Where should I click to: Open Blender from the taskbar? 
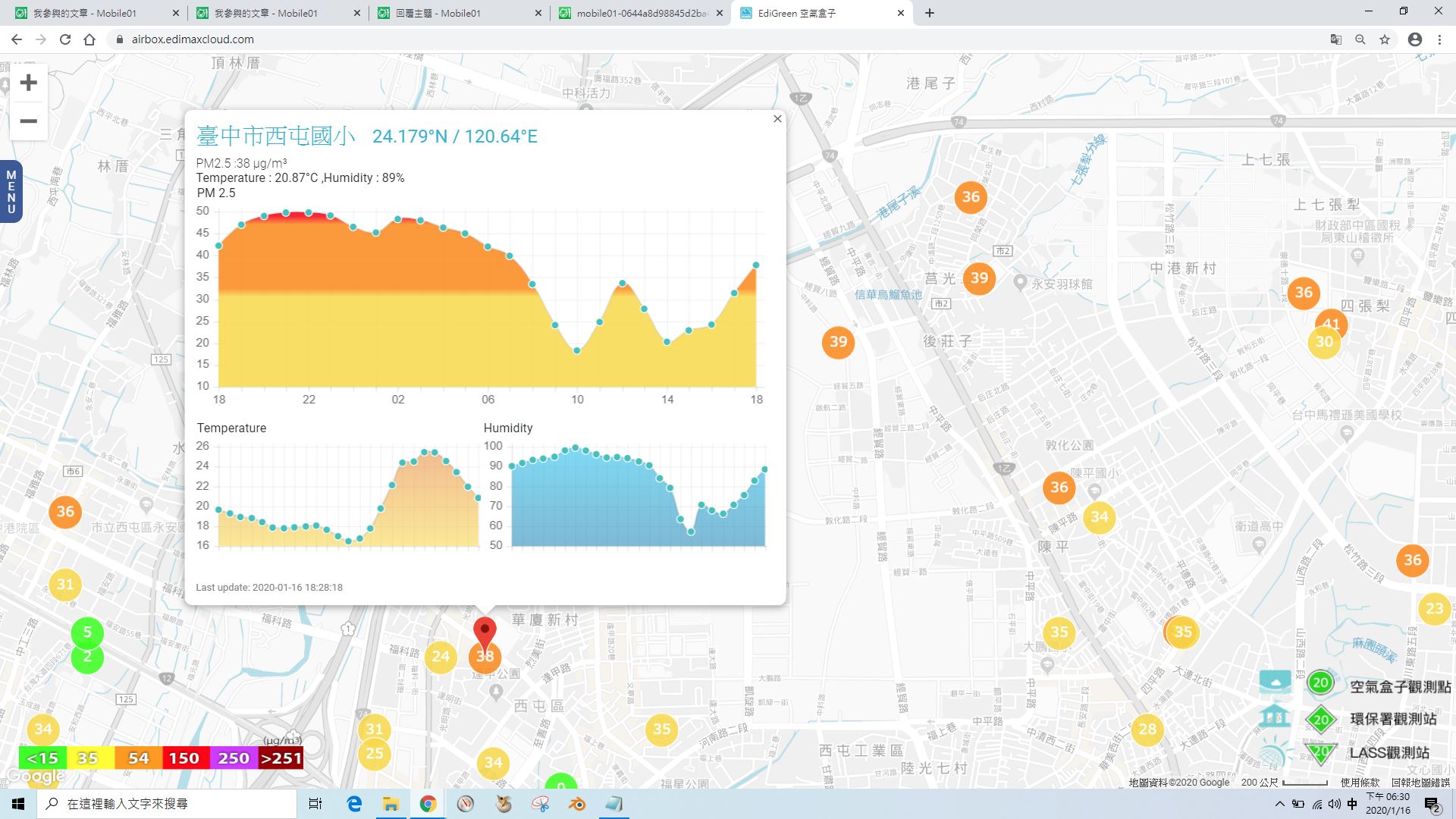point(577,804)
